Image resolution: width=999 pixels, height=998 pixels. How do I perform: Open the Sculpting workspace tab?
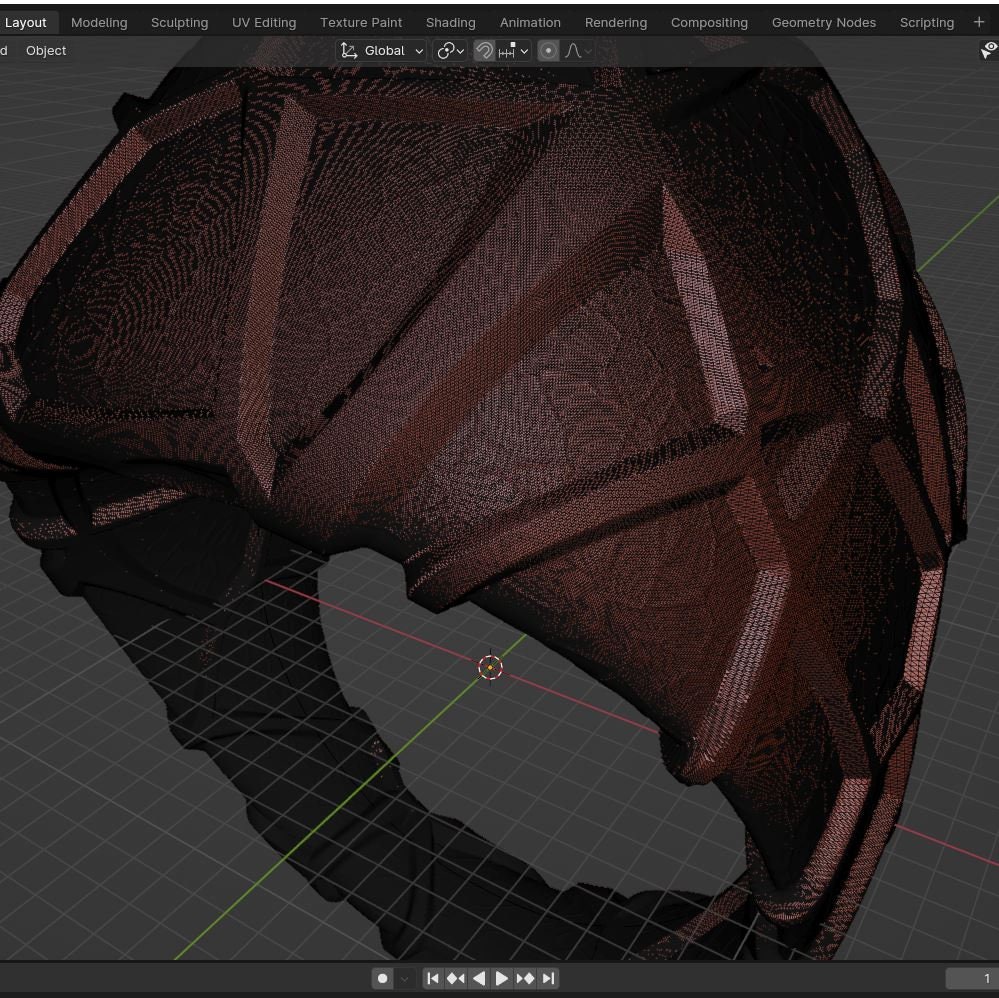pos(180,22)
